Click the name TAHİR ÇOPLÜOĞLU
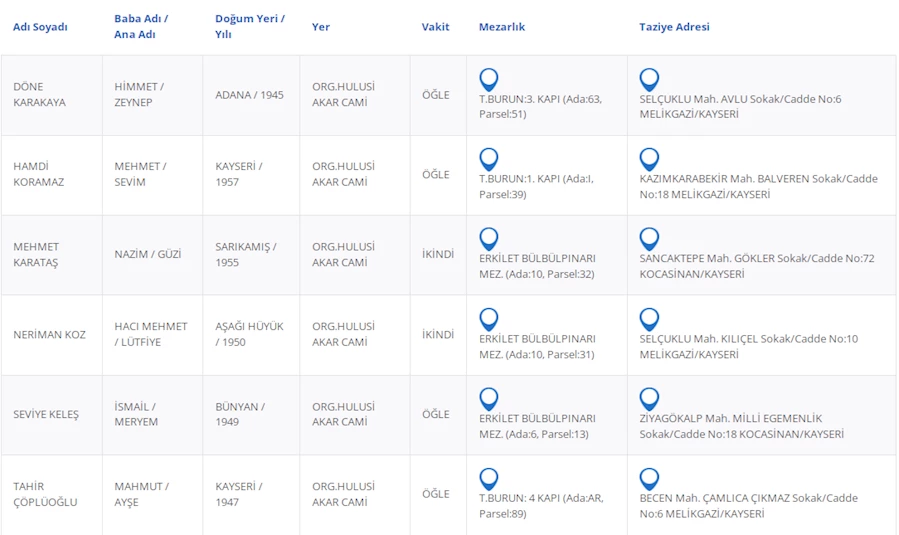The width and height of the screenshot is (899, 535). click(x=45, y=494)
